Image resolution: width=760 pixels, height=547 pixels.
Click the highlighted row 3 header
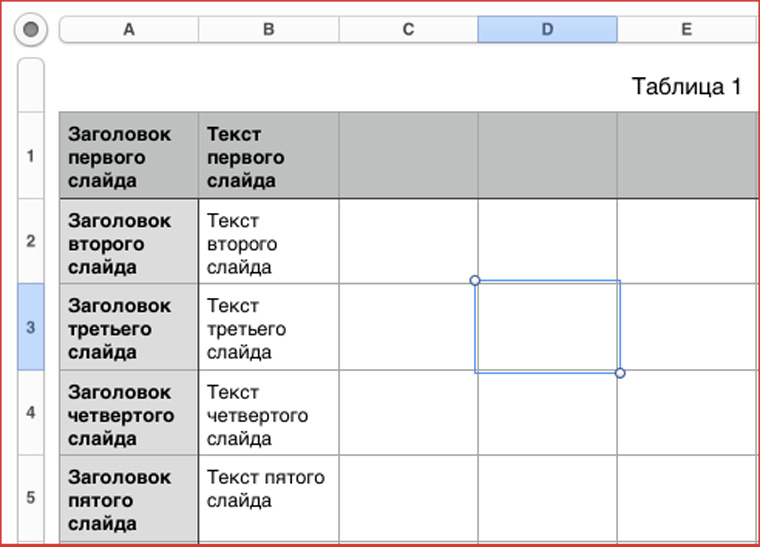(31, 327)
